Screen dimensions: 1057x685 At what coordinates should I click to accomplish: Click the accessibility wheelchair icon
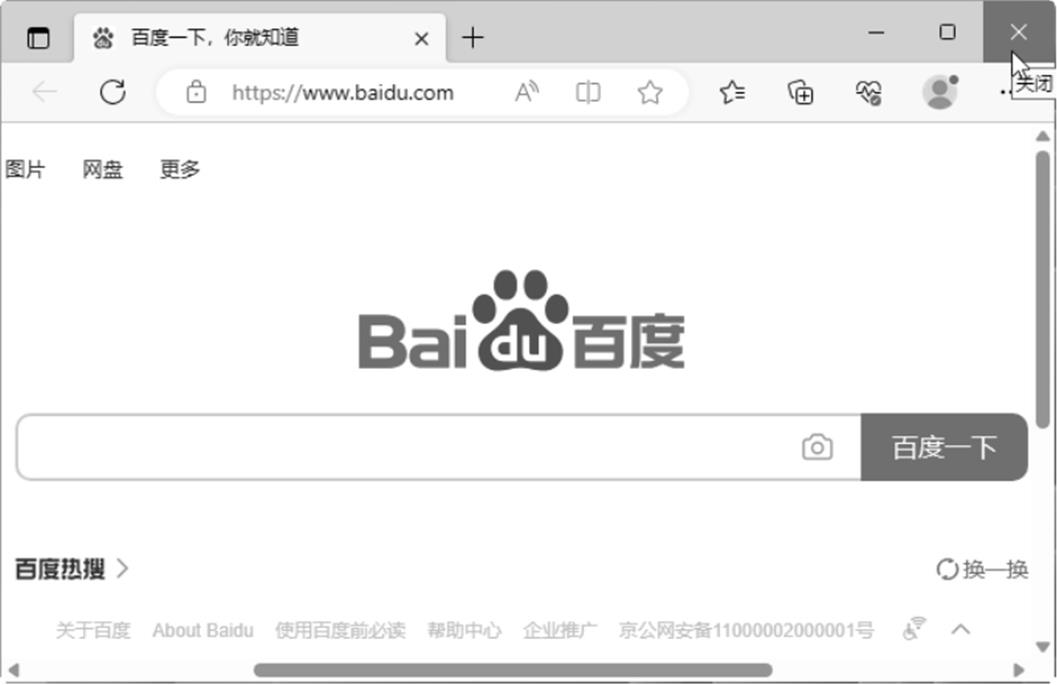[x=914, y=629]
